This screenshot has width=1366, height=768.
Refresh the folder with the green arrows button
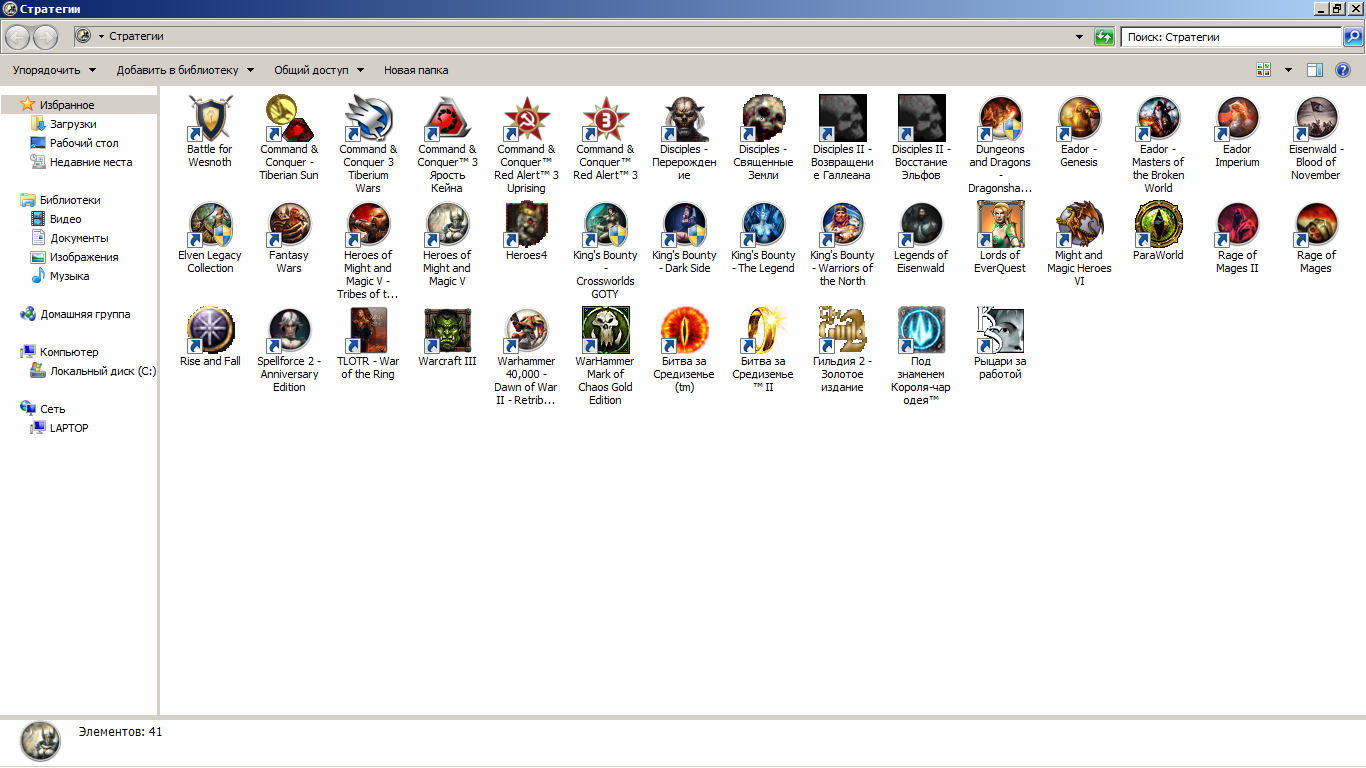[x=1104, y=37]
